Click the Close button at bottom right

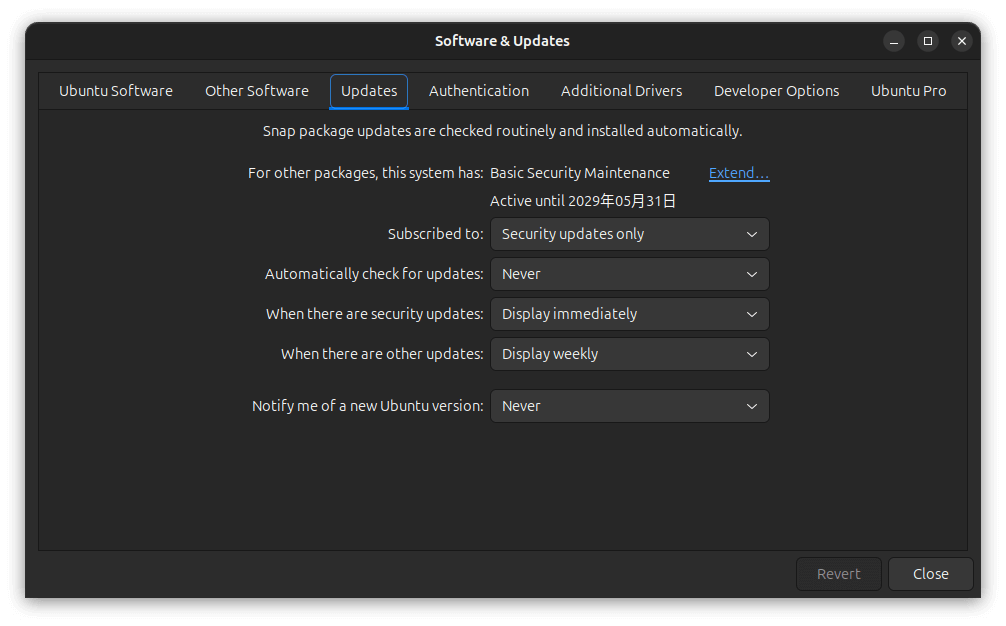point(930,574)
